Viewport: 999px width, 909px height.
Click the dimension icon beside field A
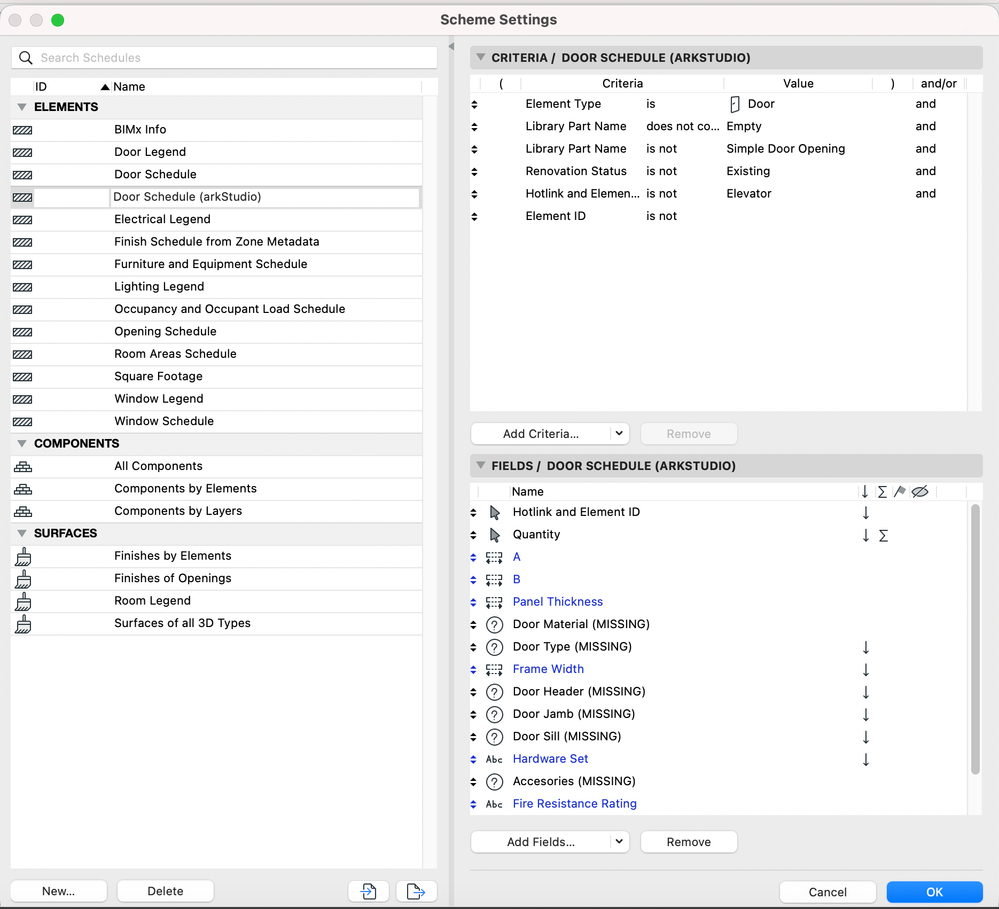pos(494,557)
